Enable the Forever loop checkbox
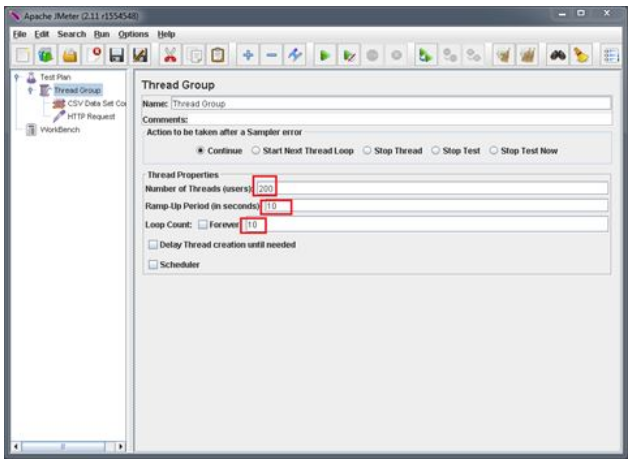This screenshot has width=635, height=463. point(202,224)
